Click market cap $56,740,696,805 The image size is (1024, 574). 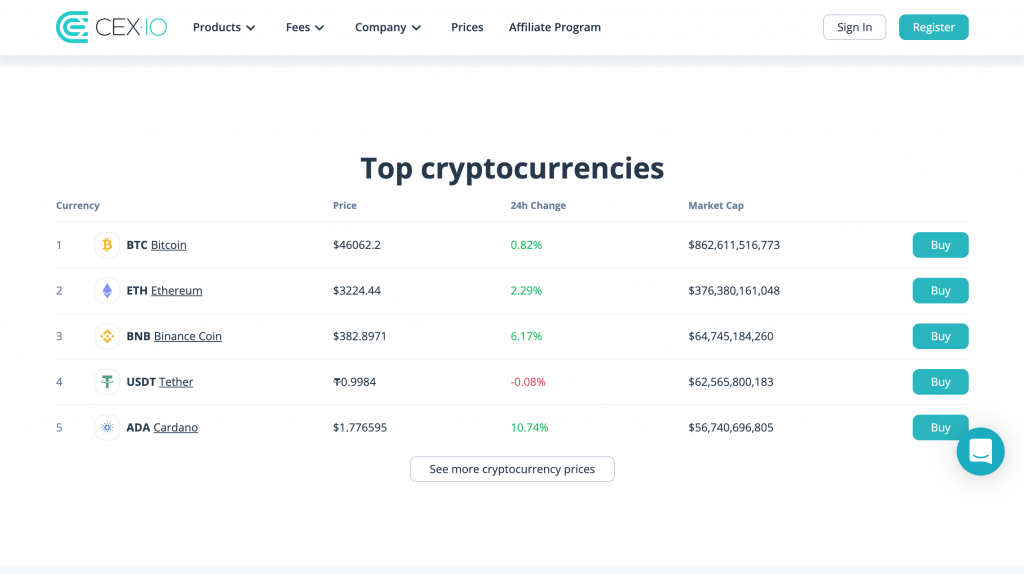click(x=731, y=428)
